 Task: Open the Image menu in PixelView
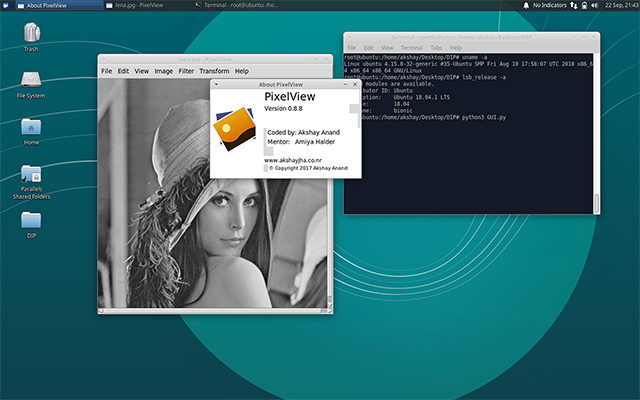[x=164, y=71]
